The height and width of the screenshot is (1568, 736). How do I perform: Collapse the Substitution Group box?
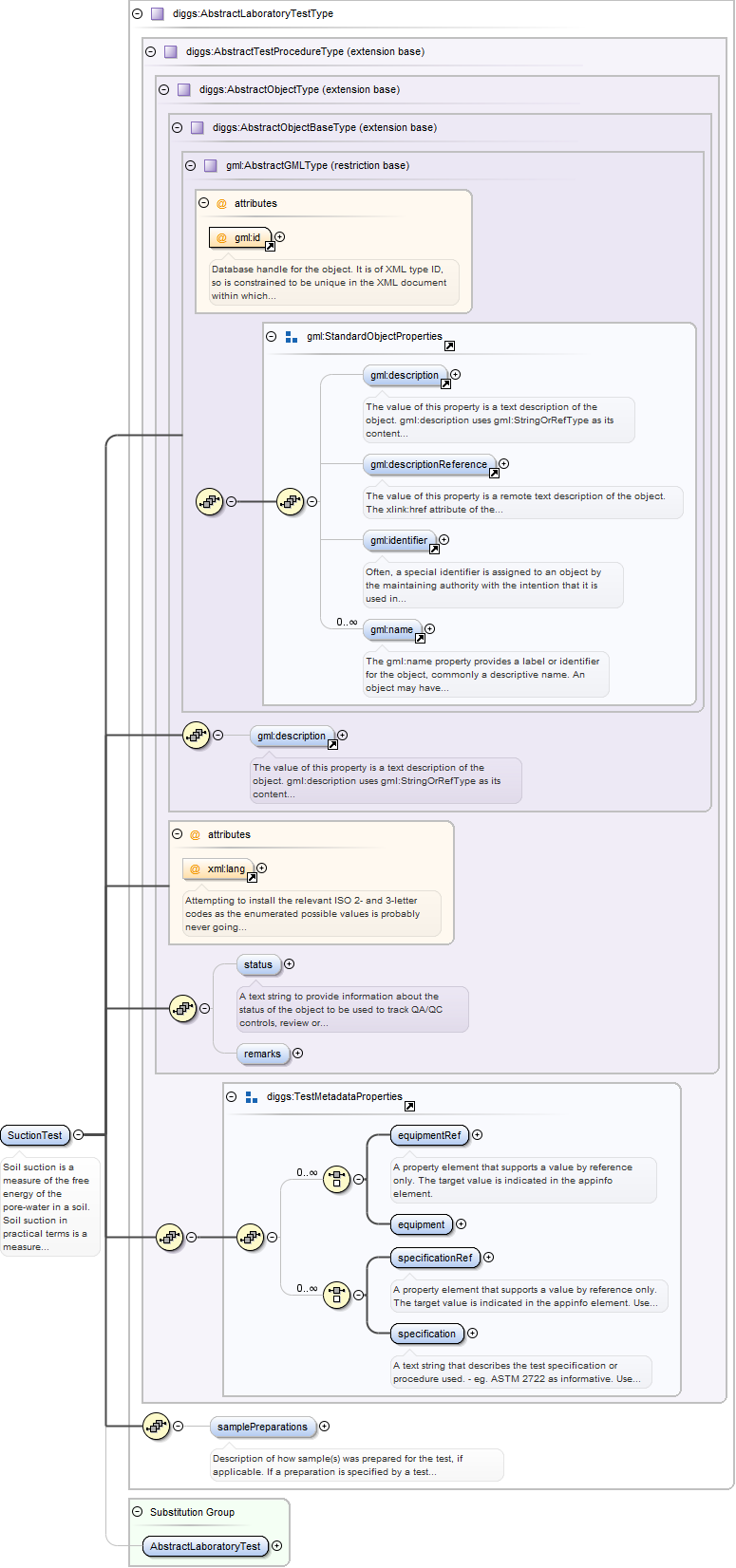coord(137,1512)
